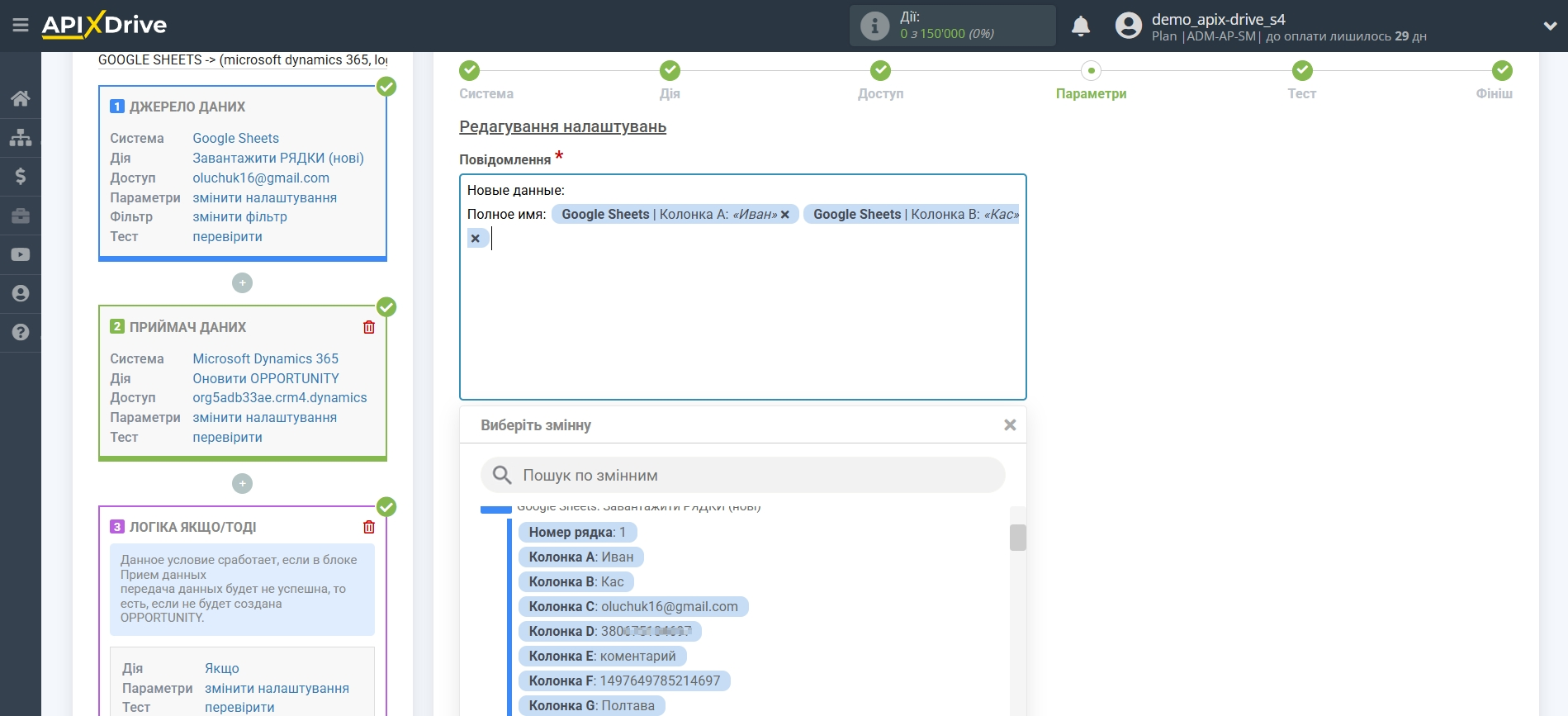Insert the Колонка F number variable

(624, 680)
